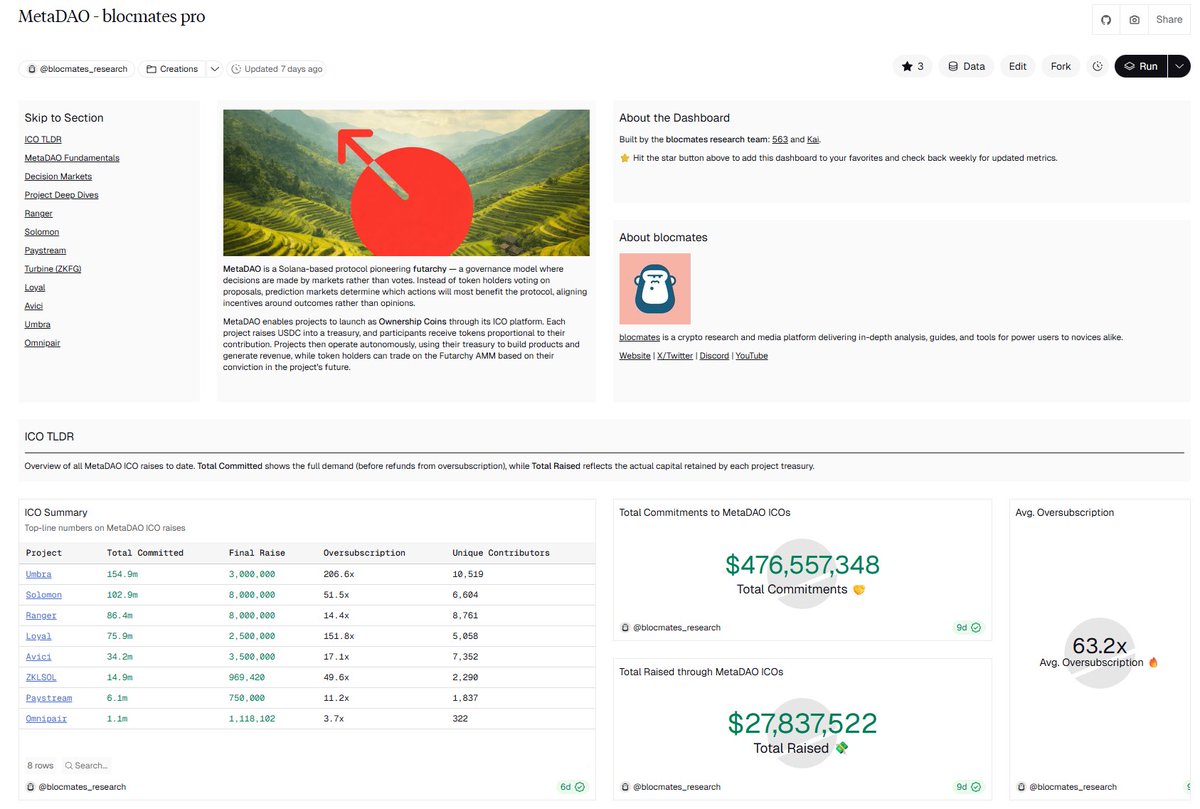This screenshot has height=809, width=1200.
Task: Skip to Turbine (ZKFG) section
Action: [53, 269]
